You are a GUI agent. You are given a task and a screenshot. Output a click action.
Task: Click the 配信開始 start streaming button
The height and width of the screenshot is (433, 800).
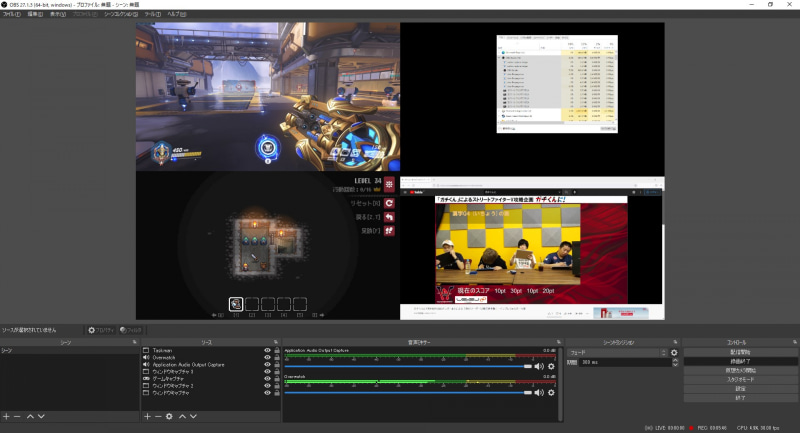point(740,352)
